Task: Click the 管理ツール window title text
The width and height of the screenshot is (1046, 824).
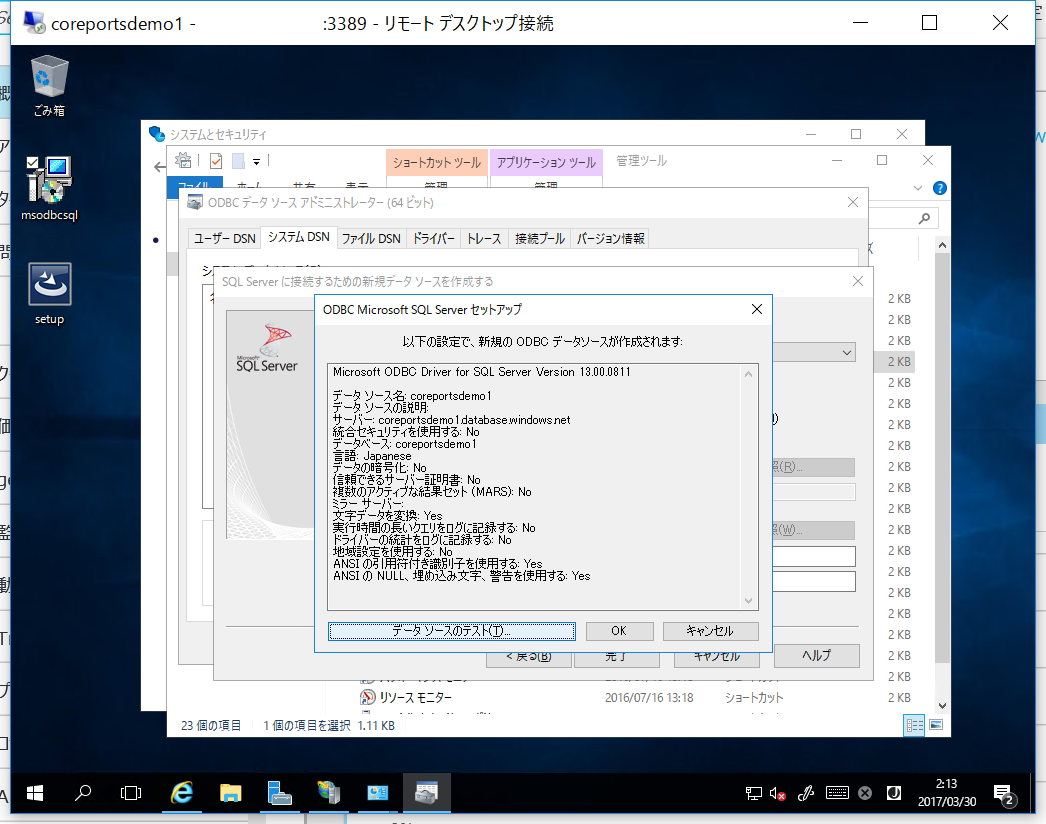Action: click(641, 161)
